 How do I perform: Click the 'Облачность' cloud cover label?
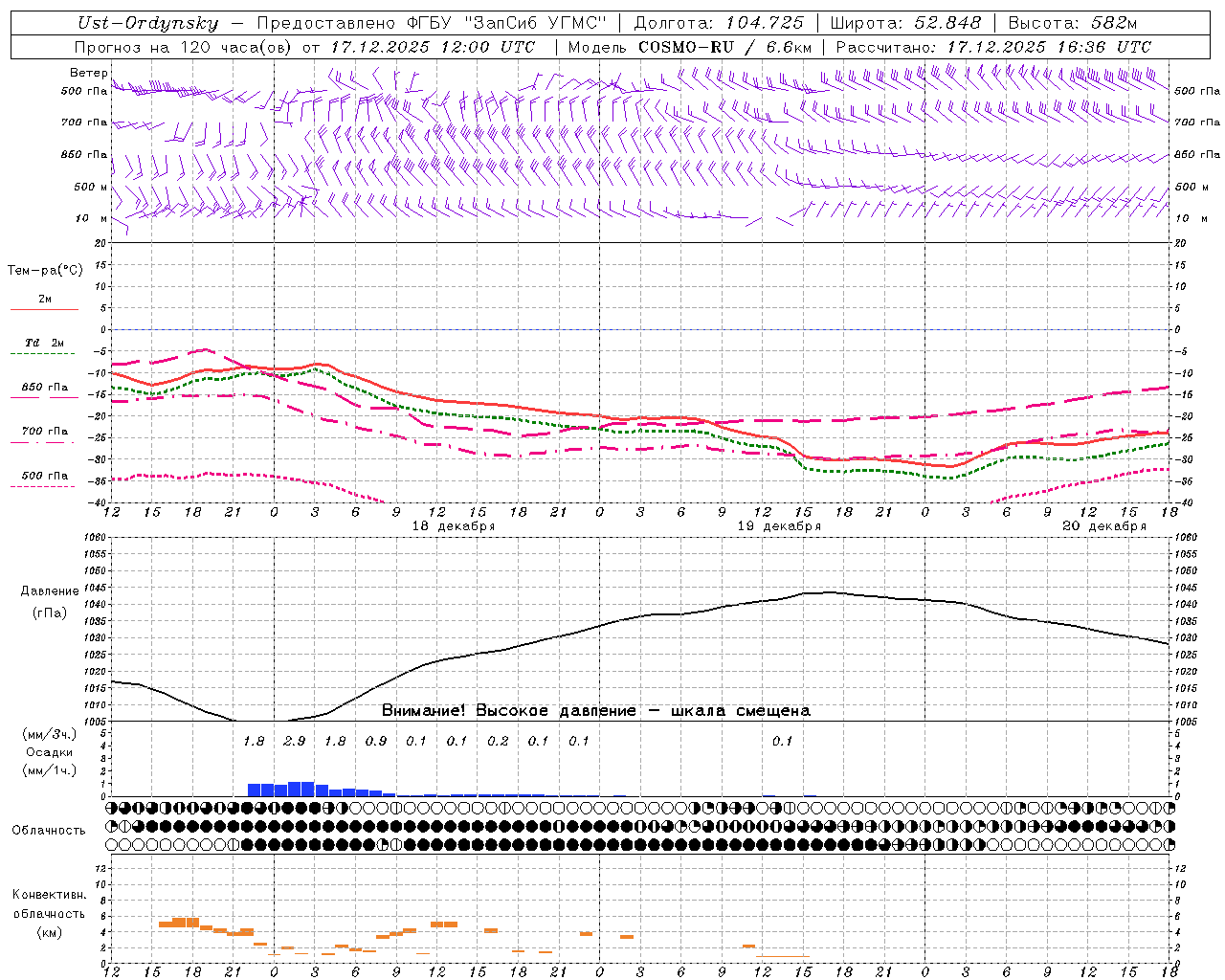click(49, 831)
